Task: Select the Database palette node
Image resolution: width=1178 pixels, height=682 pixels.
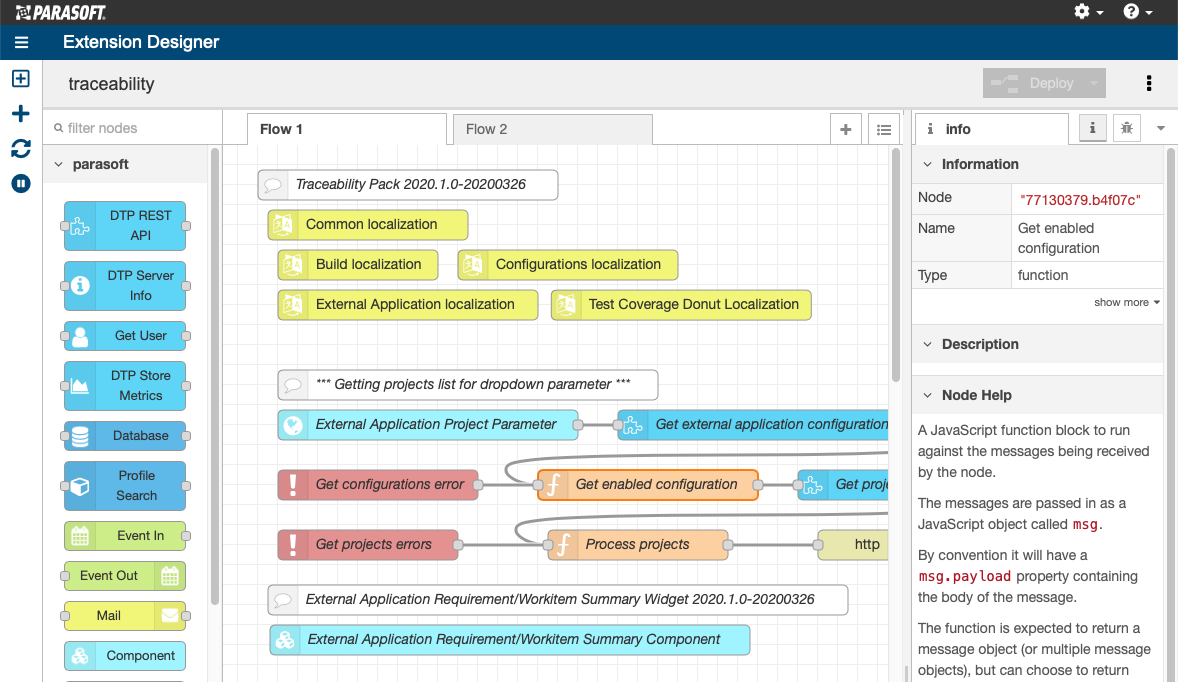Action: tap(125, 436)
